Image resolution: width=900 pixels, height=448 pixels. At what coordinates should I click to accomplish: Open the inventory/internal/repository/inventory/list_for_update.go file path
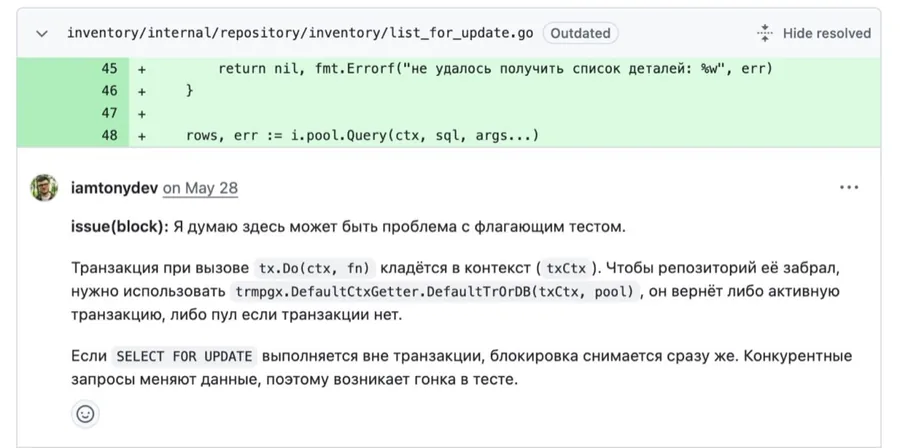pos(300,33)
